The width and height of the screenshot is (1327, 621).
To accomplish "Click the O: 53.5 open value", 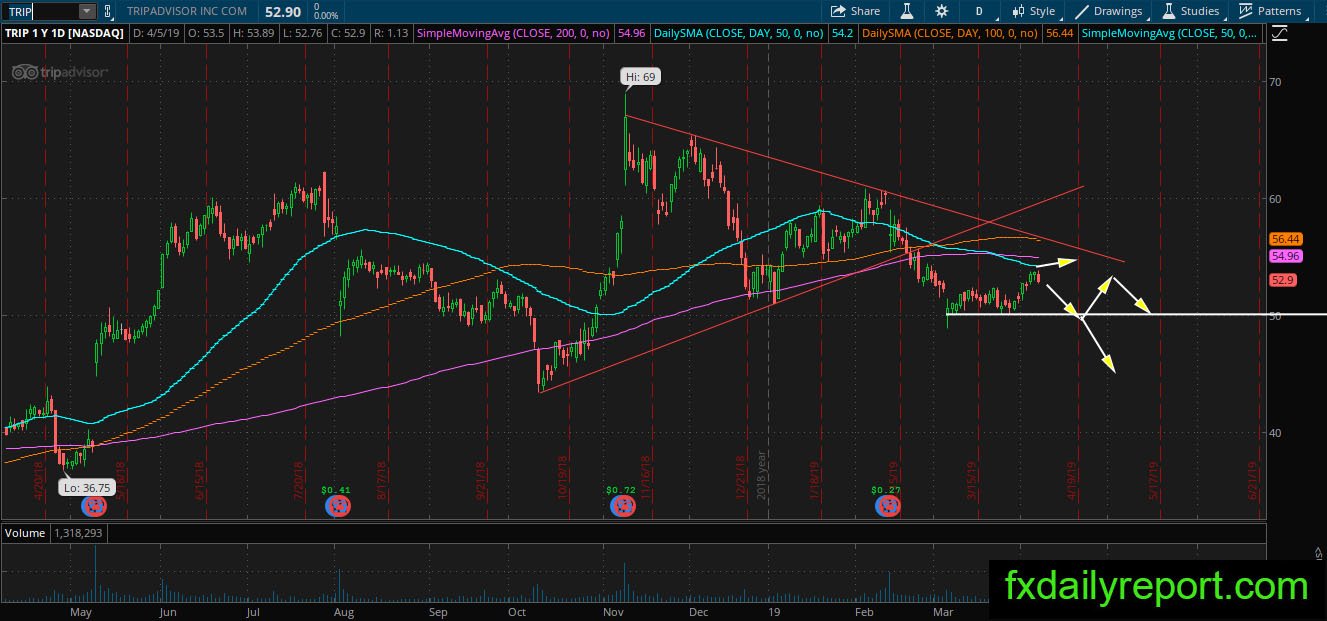I will 205,33.
